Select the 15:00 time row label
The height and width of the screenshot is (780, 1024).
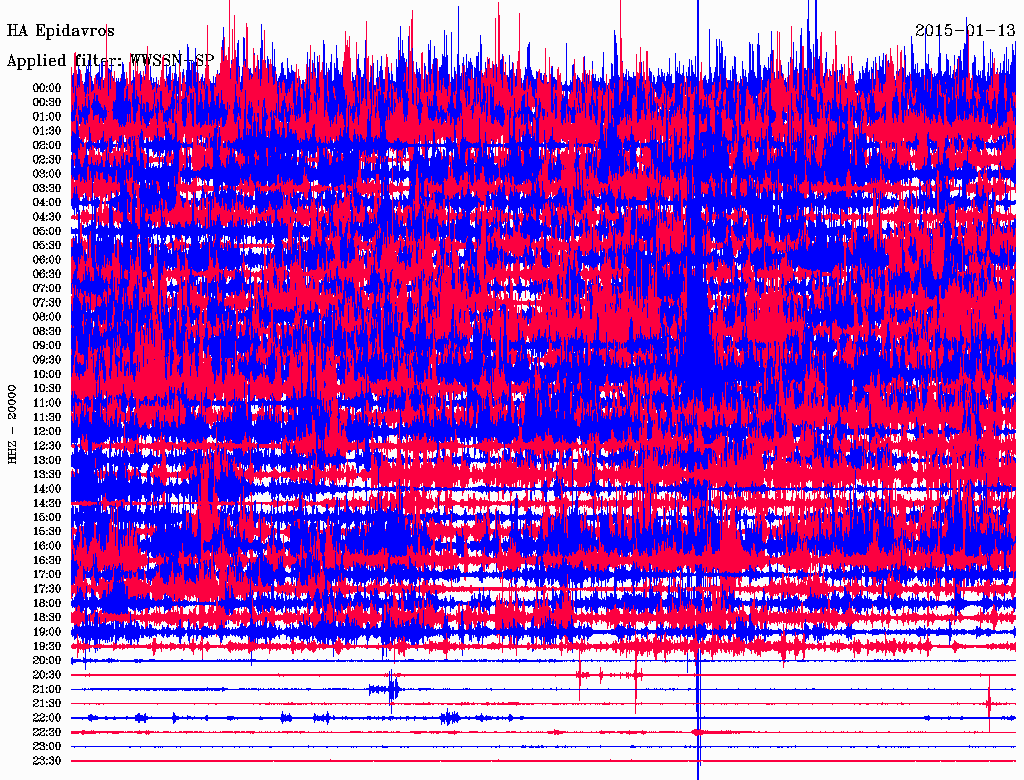(x=47, y=517)
